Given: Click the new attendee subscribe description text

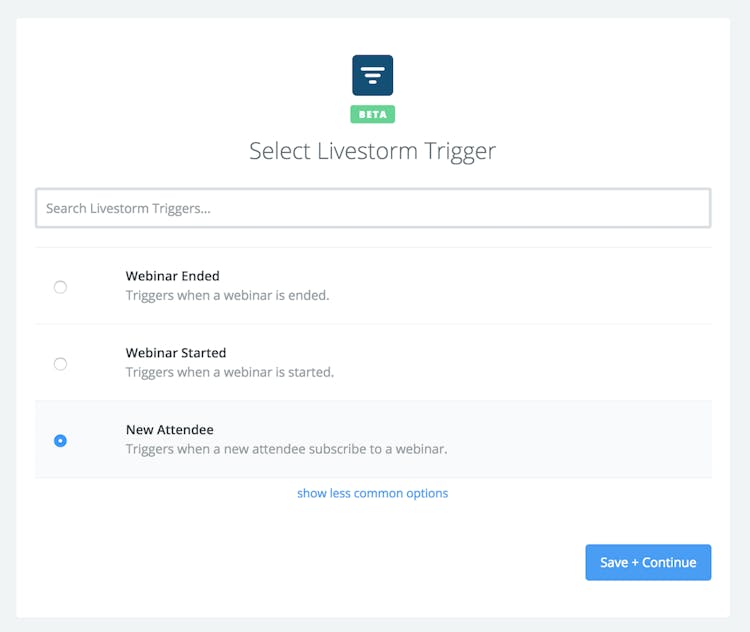Looking at the screenshot, I should (x=286, y=450).
